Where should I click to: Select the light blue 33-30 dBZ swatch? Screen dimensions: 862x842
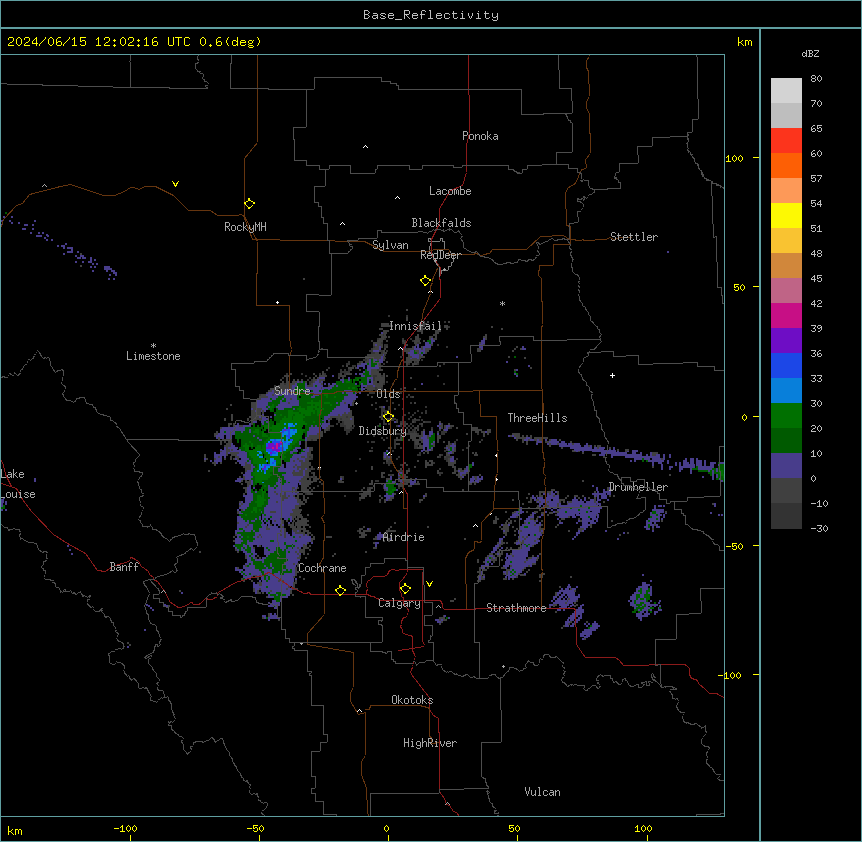click(x=786, y=391)
